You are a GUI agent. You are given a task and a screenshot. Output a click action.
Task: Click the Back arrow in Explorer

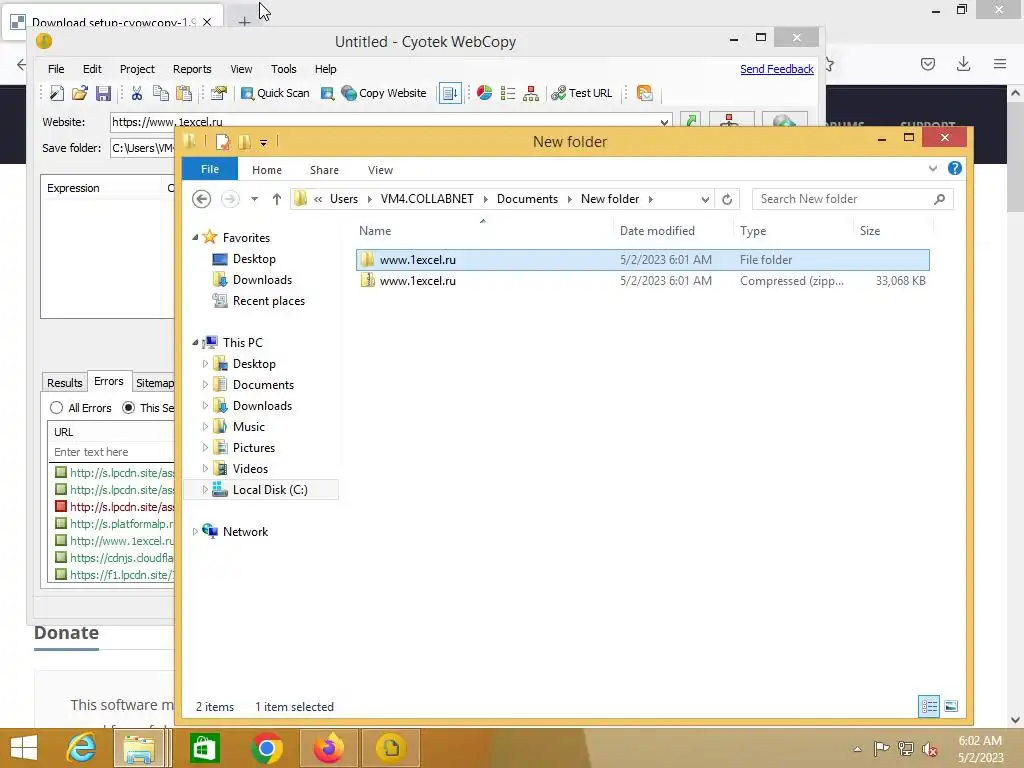click(202, 199)
